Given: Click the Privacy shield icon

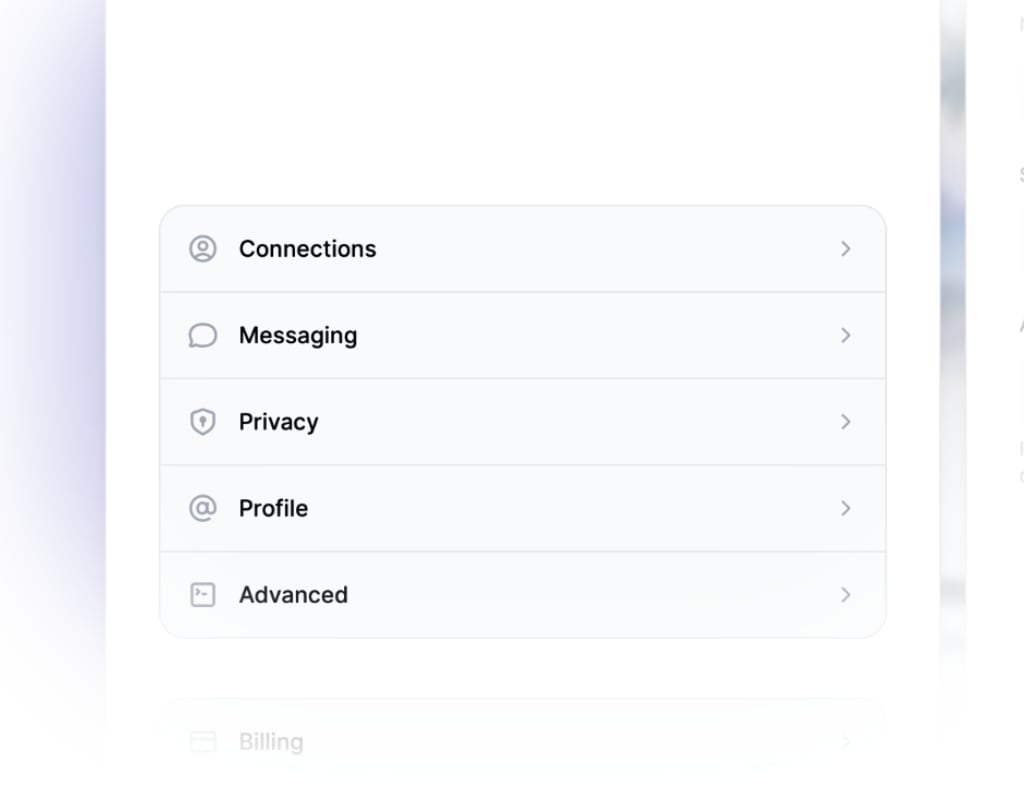Looking at the screenshot, I should pyautogui.click(x=203, y=421).
